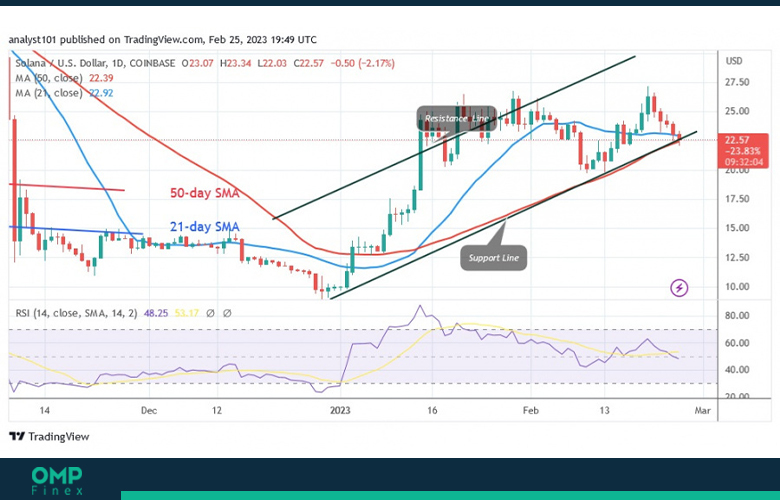Image resolution: width=780 pixels, height=500 pixels.
Task: Click the '50-day SMA' red annotation text
Action: (x=204, y=193)
